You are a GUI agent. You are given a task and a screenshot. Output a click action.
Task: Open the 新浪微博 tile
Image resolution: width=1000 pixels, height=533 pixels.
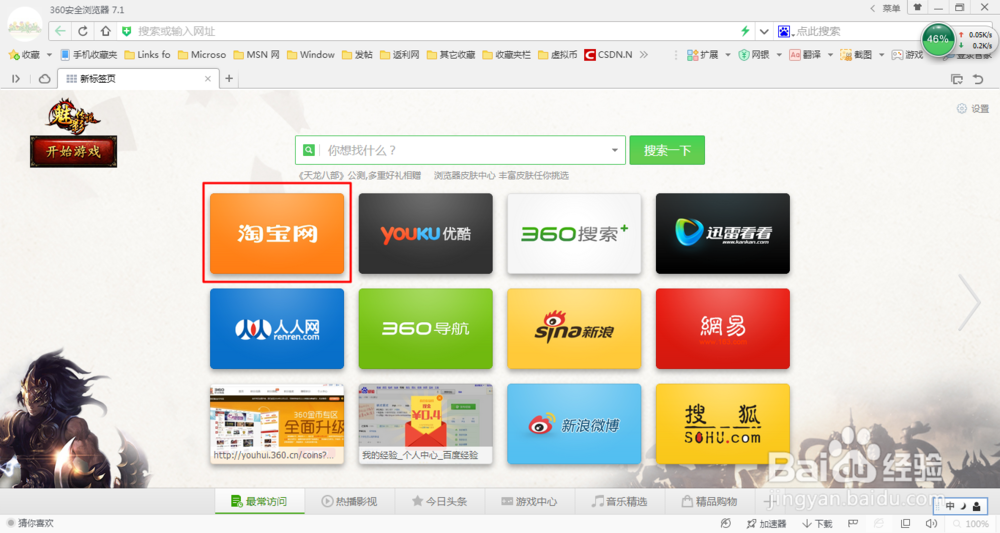pyautogui.click(x=574, y=424)
